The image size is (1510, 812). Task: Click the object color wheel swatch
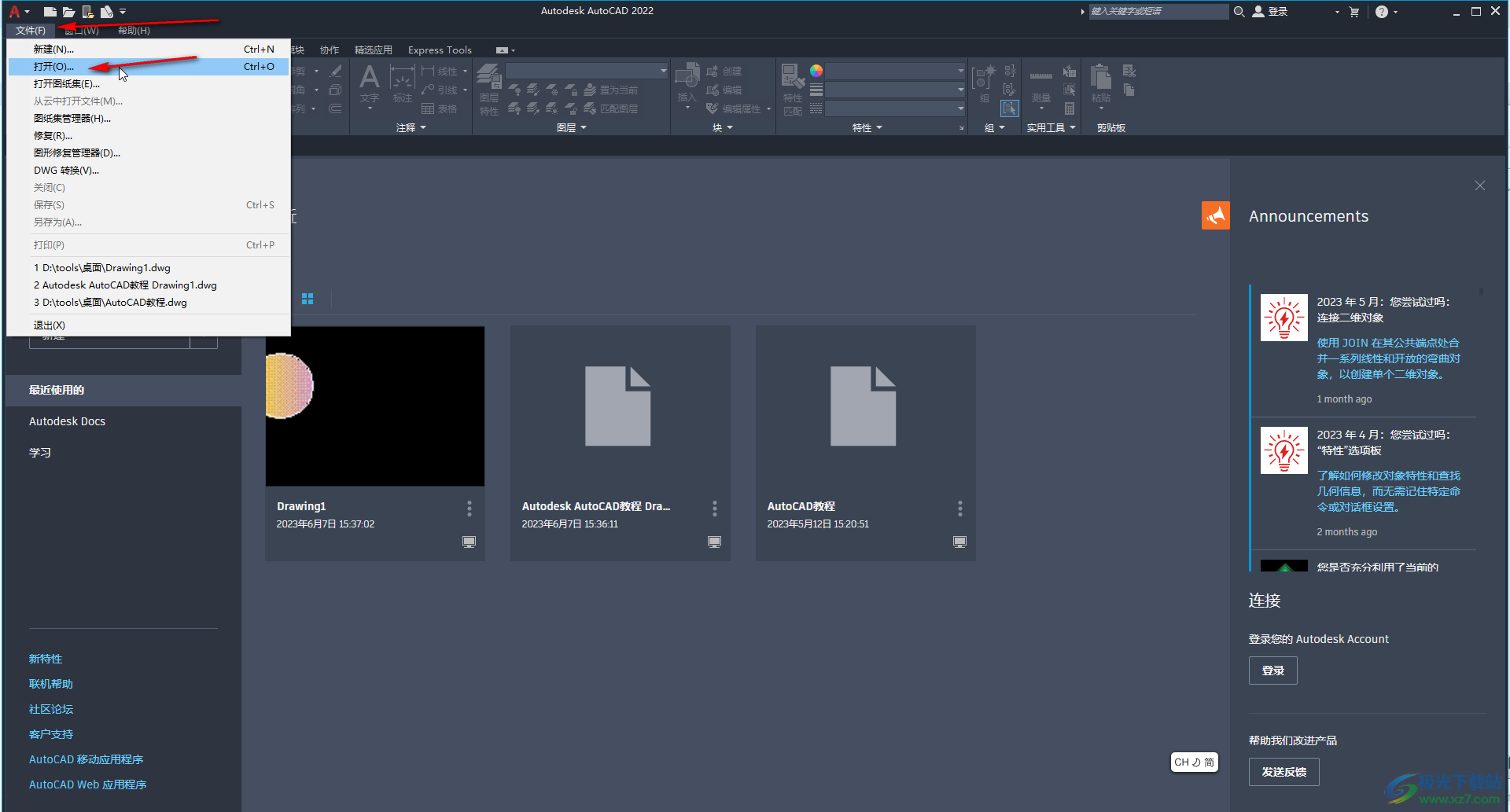[816, 71]
